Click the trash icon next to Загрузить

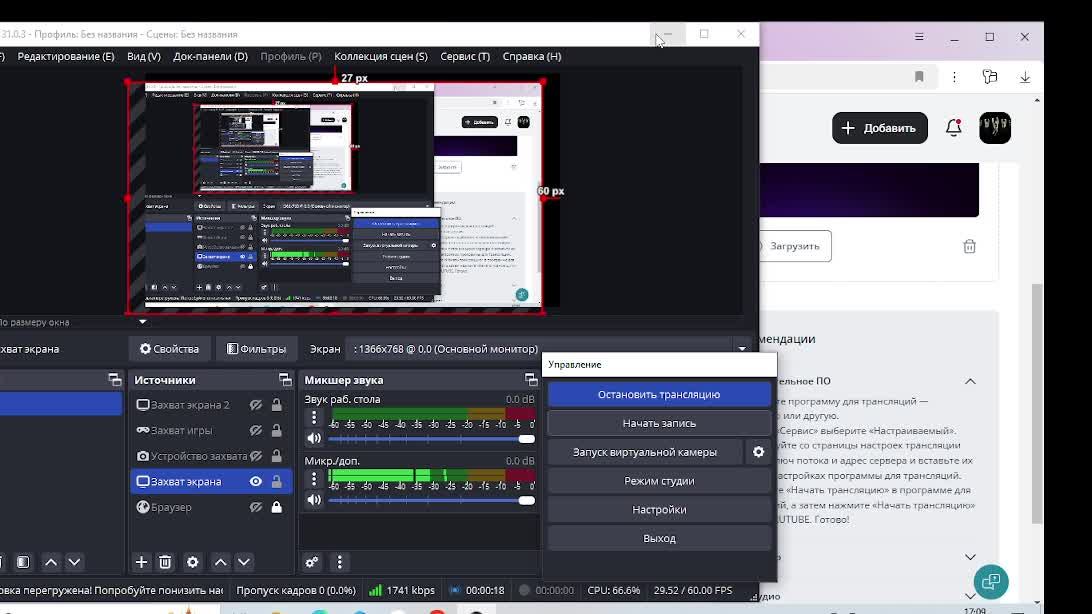pos(969,246)
